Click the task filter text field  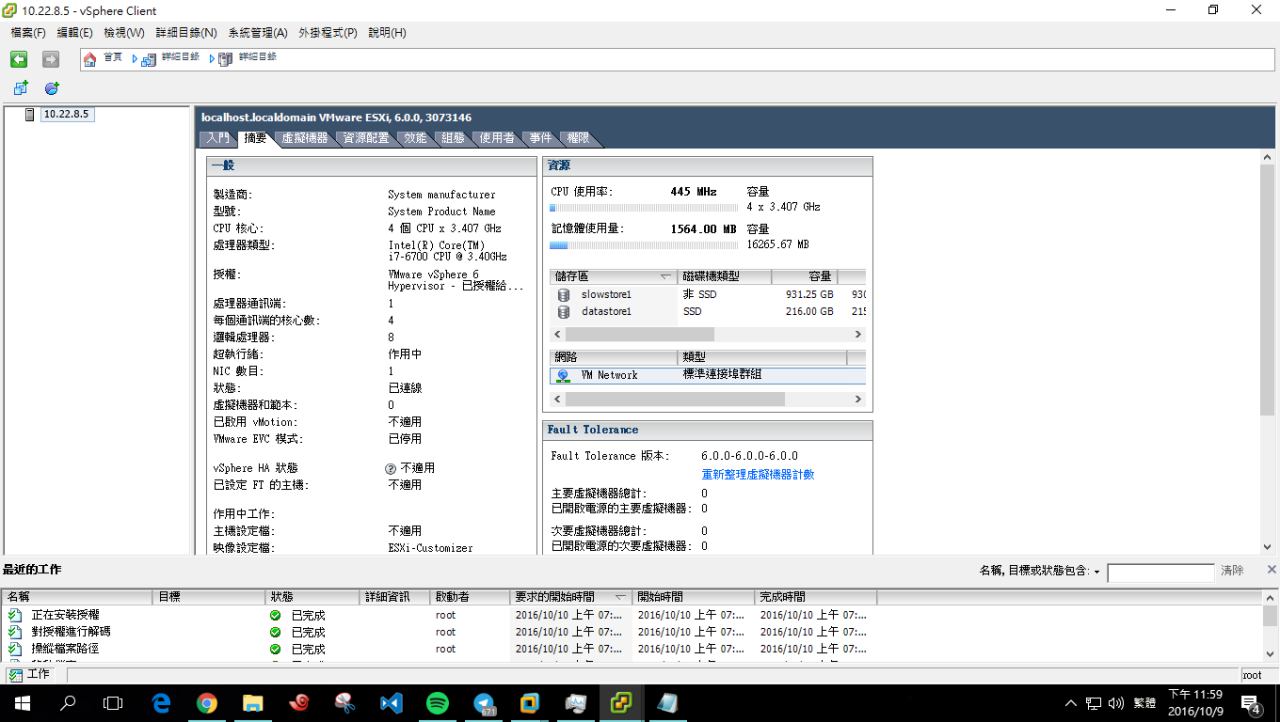pyautogui.click(x=1160, y=573)
